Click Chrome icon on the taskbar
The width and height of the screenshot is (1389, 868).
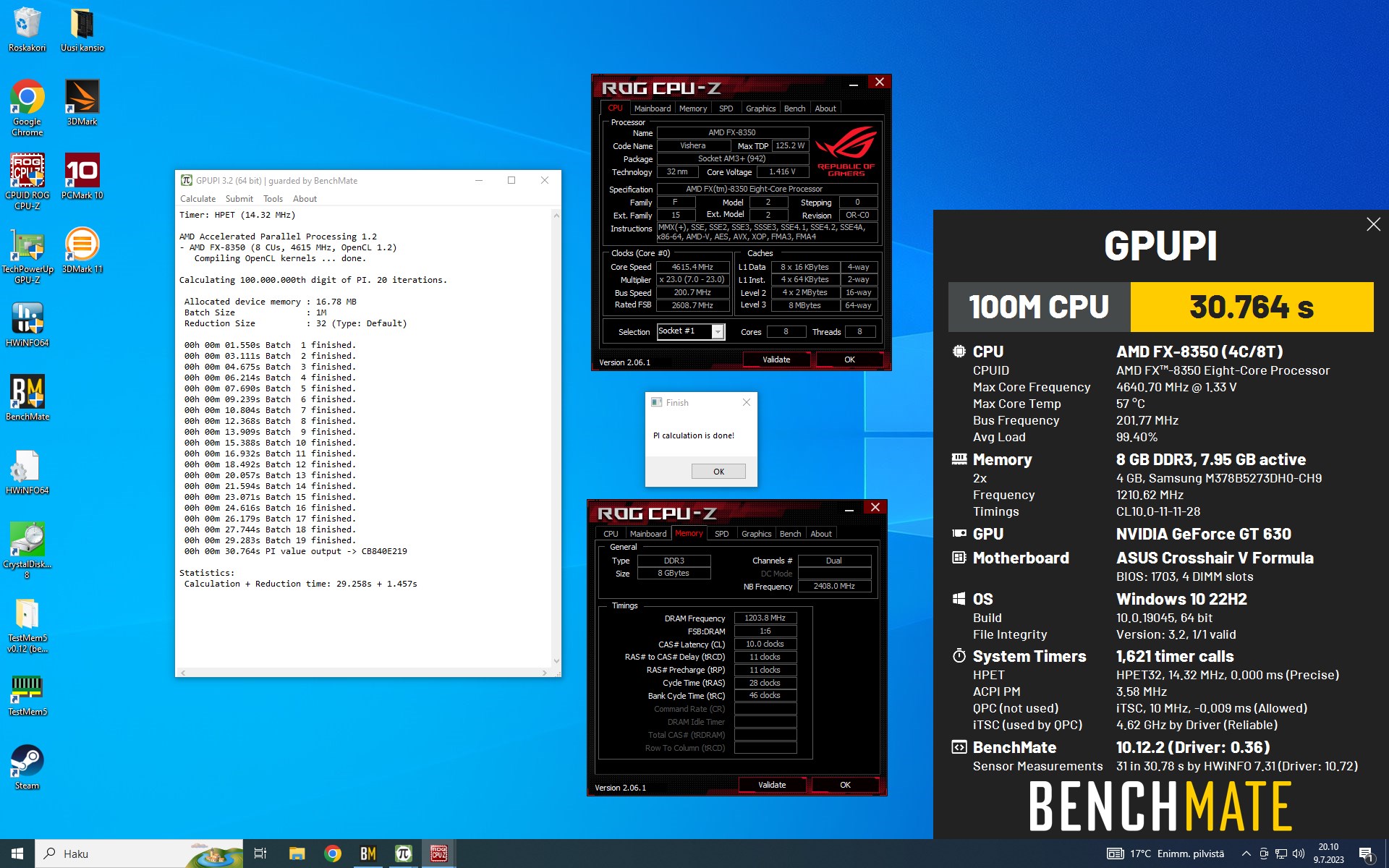[x=333, y=854]
